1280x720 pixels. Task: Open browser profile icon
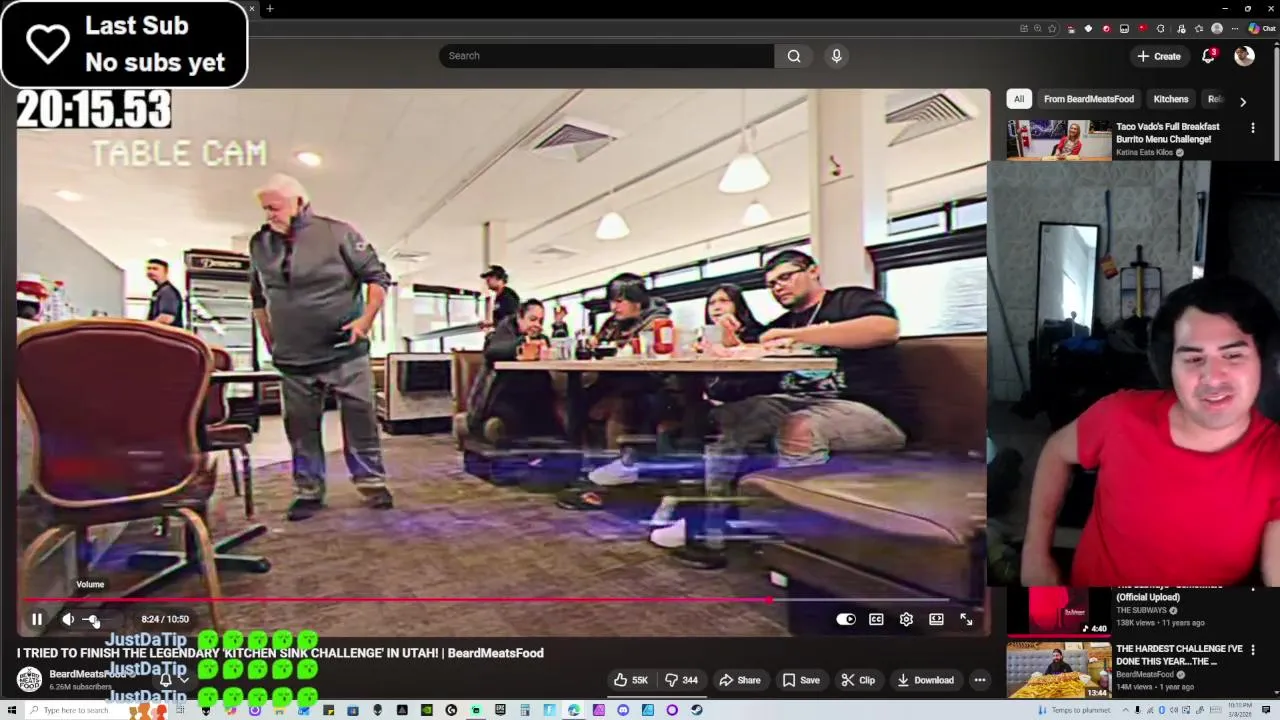tap(1217, 29)
